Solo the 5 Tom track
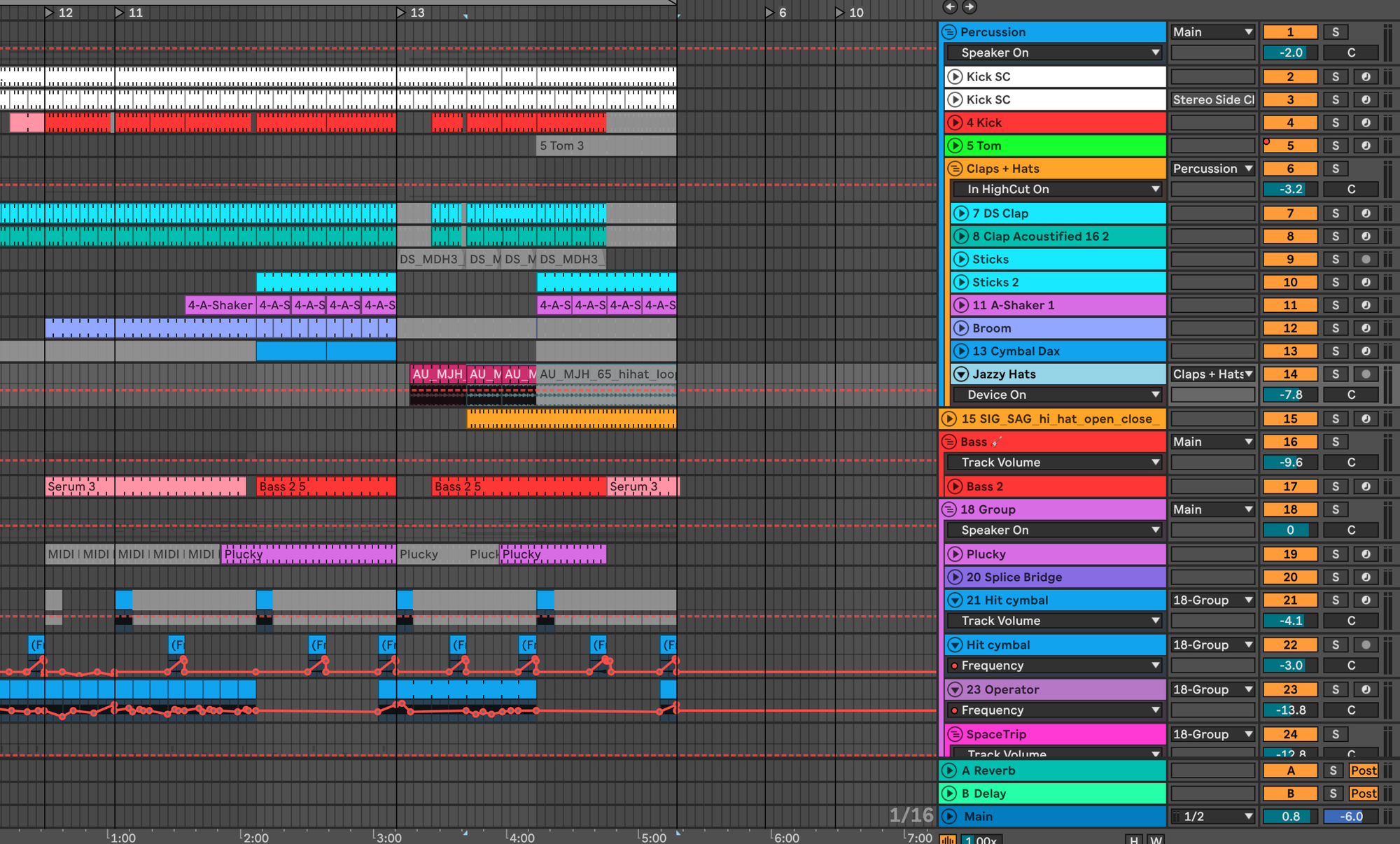Viewport: 1400px width, 844px height. click(x=1335, y=146)
